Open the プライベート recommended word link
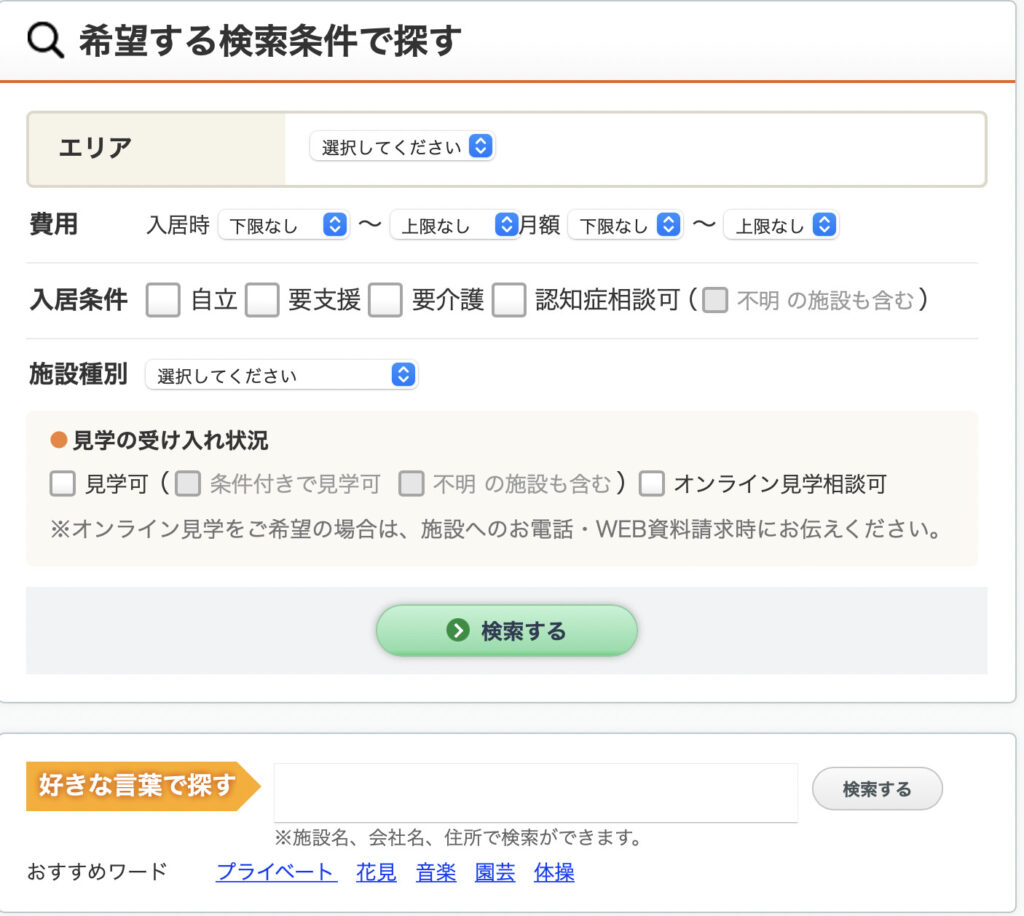 click(275, 872)
